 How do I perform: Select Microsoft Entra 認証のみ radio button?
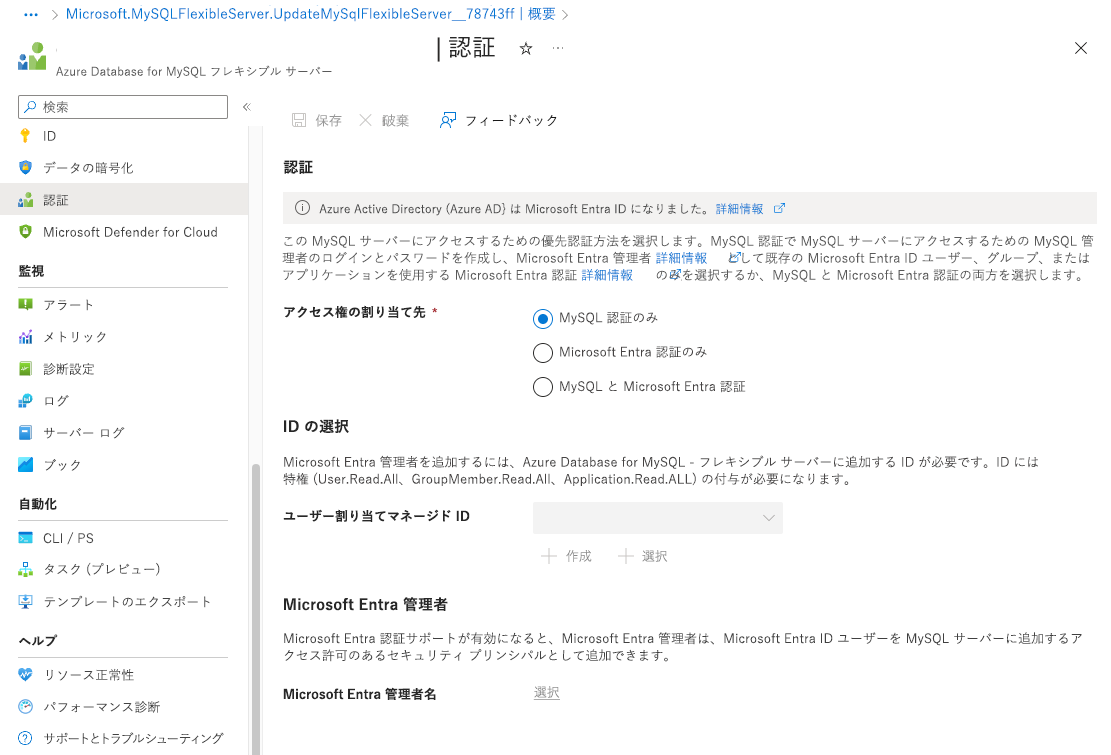(x=543, y=353)
